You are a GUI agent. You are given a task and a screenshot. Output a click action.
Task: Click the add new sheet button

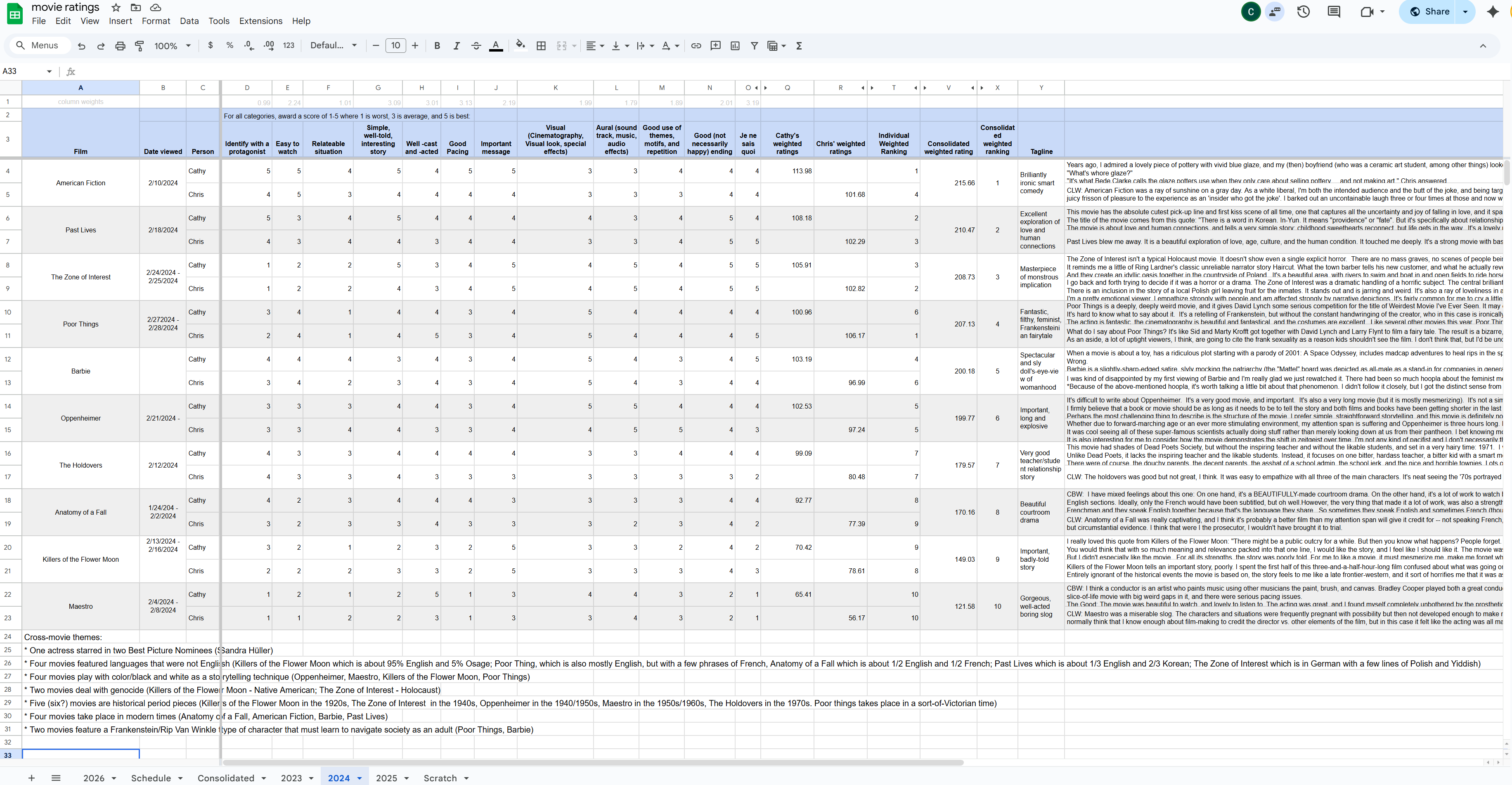(x=32, y=778)
